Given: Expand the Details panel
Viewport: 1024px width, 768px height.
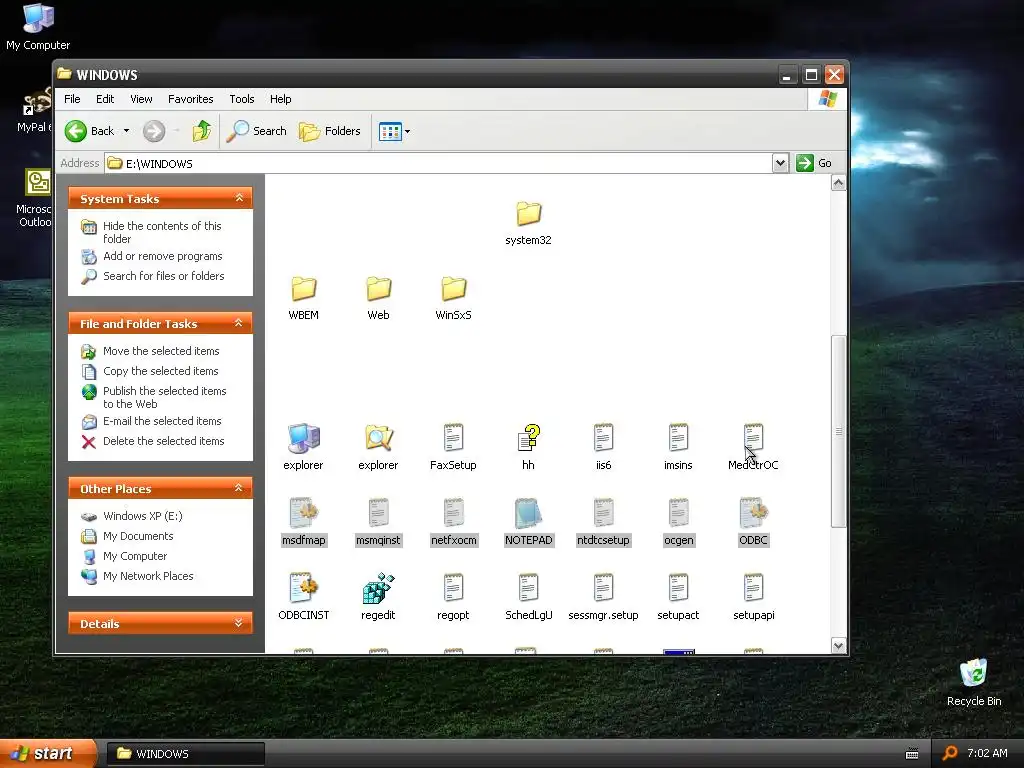Looking at the screenshot, I should (x=239, y=623).
